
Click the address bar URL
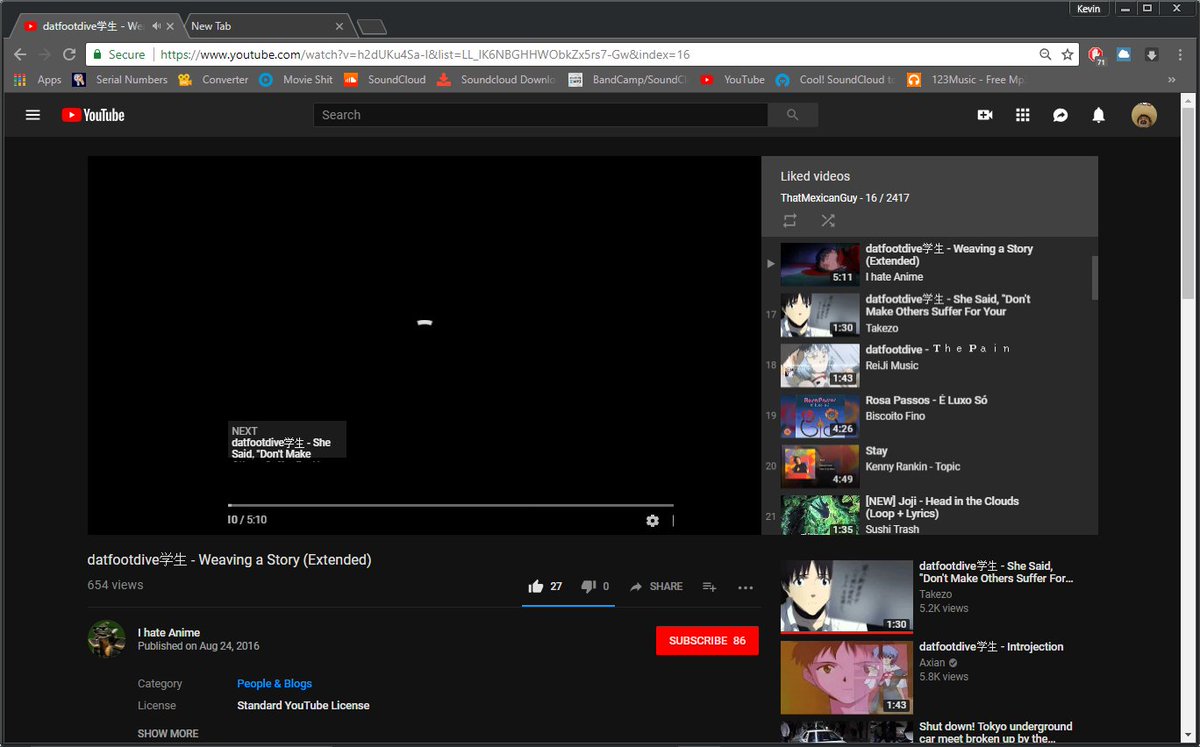(425, 55)
